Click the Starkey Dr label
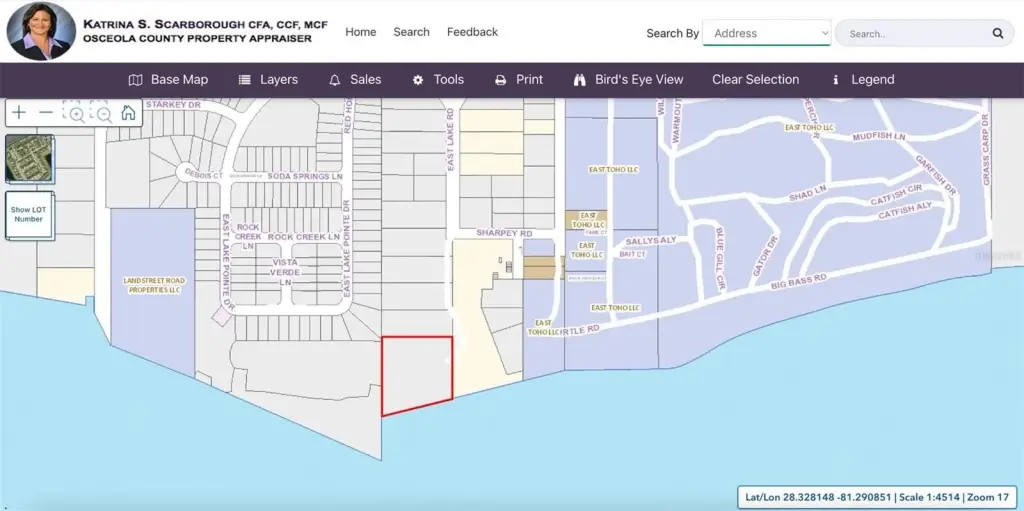 (173, 105)
